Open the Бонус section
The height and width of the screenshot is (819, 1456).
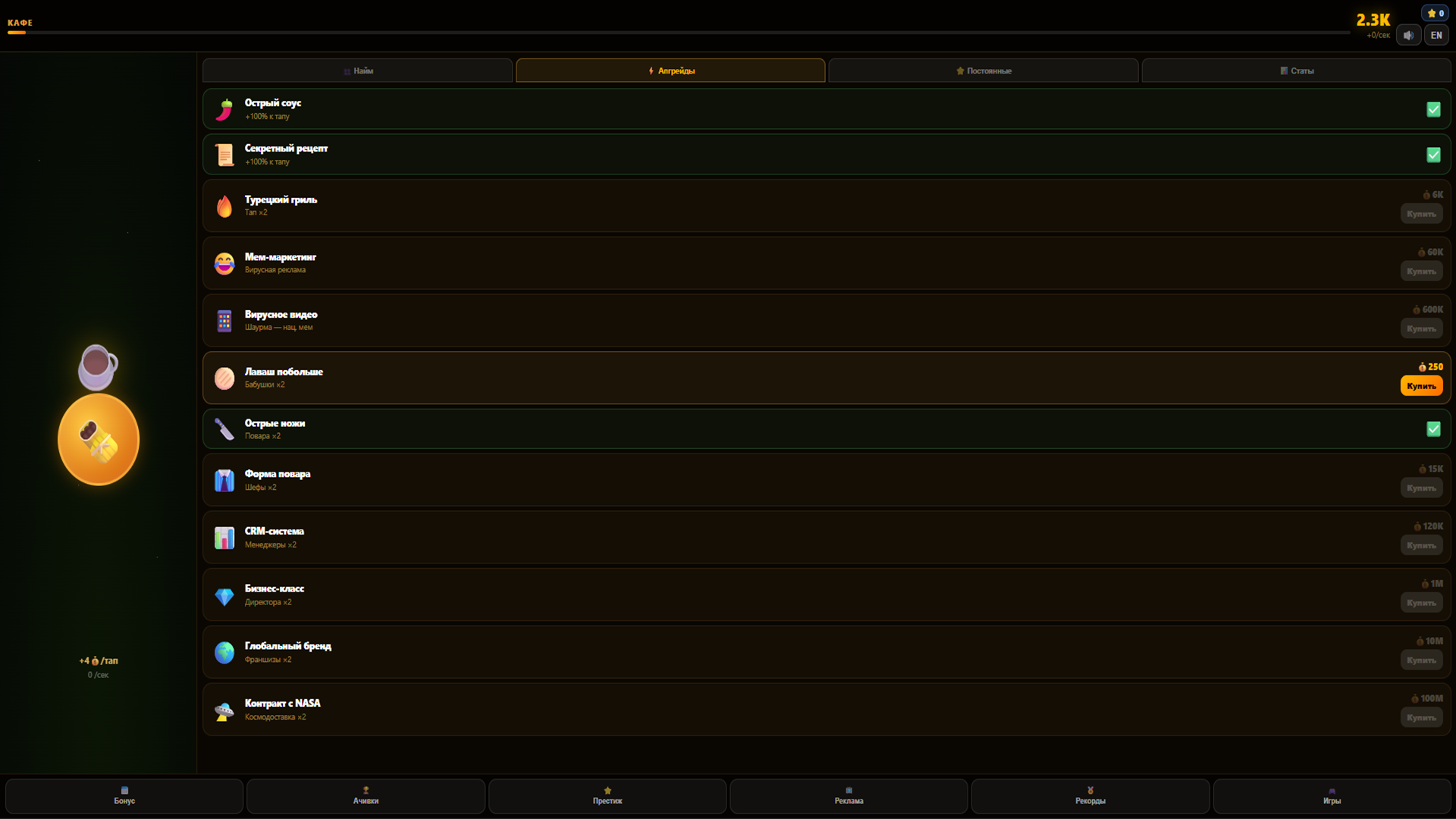tap(124, 795)
